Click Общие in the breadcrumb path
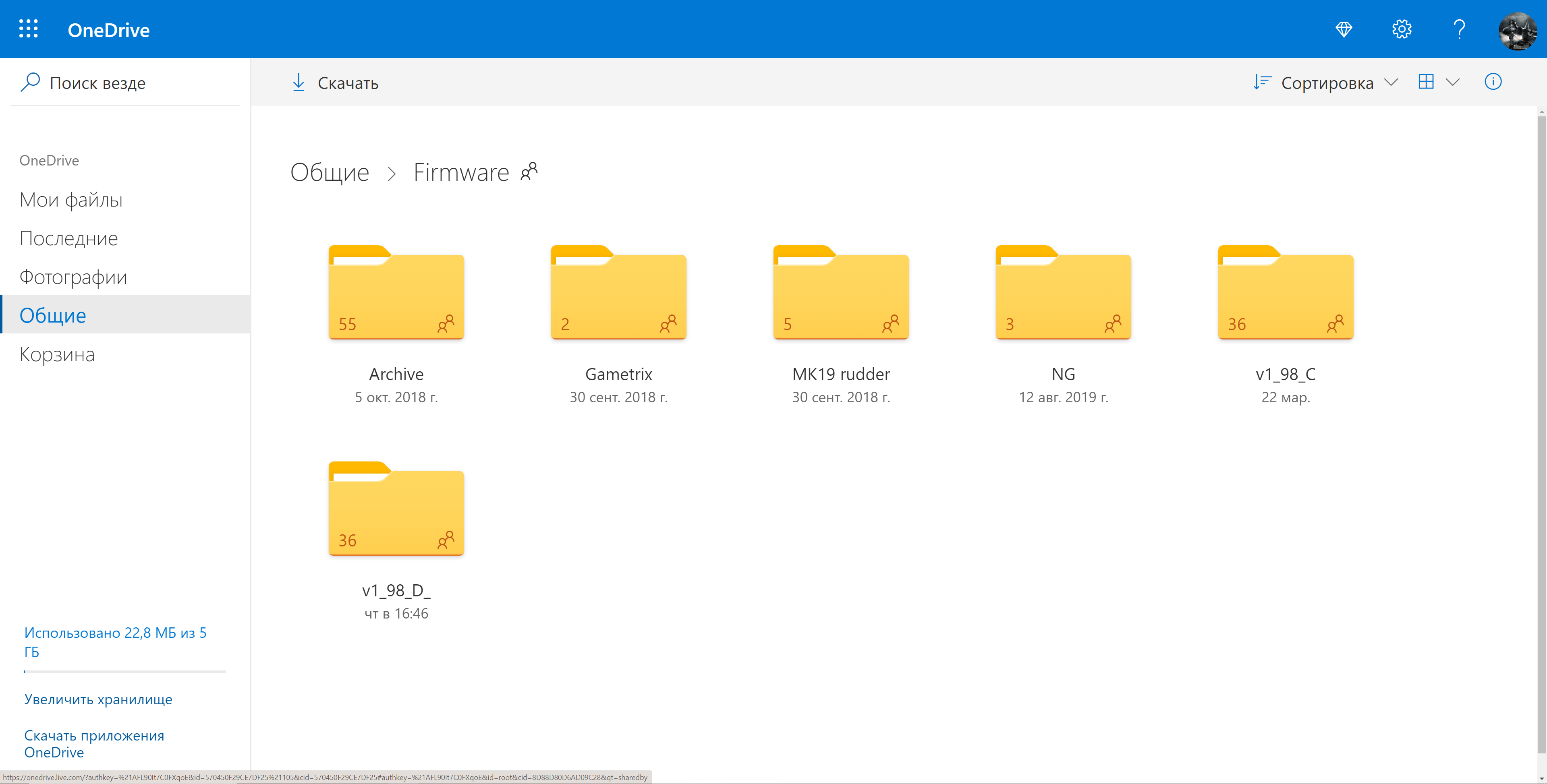 (x=329, y=172)
